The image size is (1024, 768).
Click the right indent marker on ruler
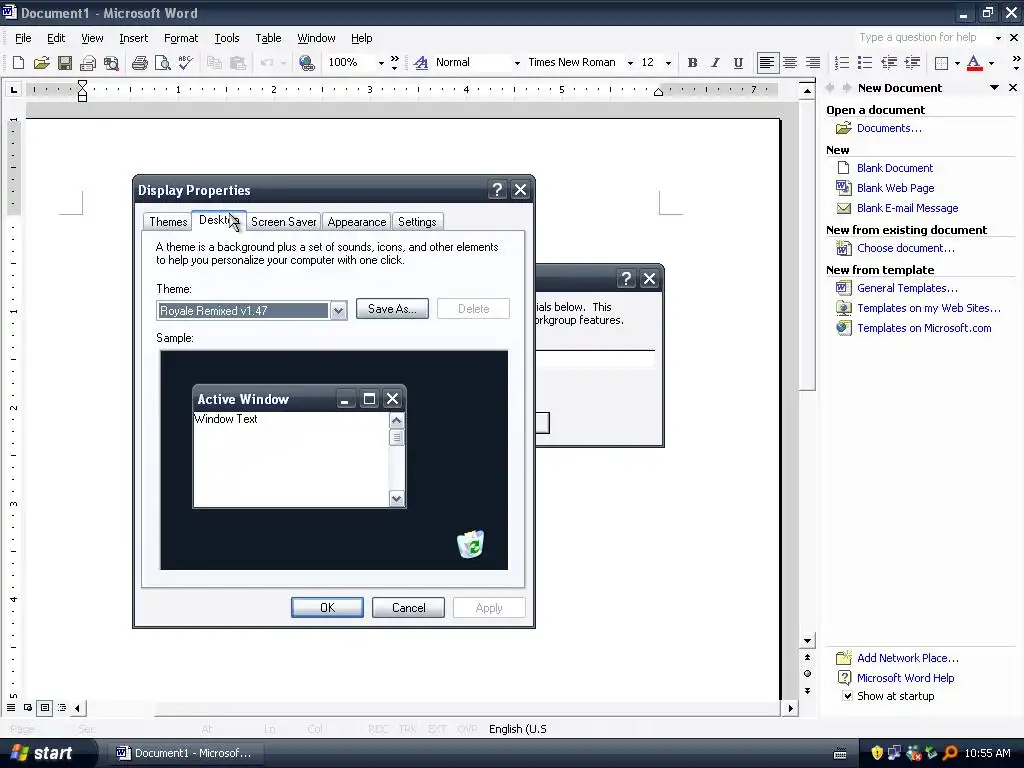click(658, 92)
